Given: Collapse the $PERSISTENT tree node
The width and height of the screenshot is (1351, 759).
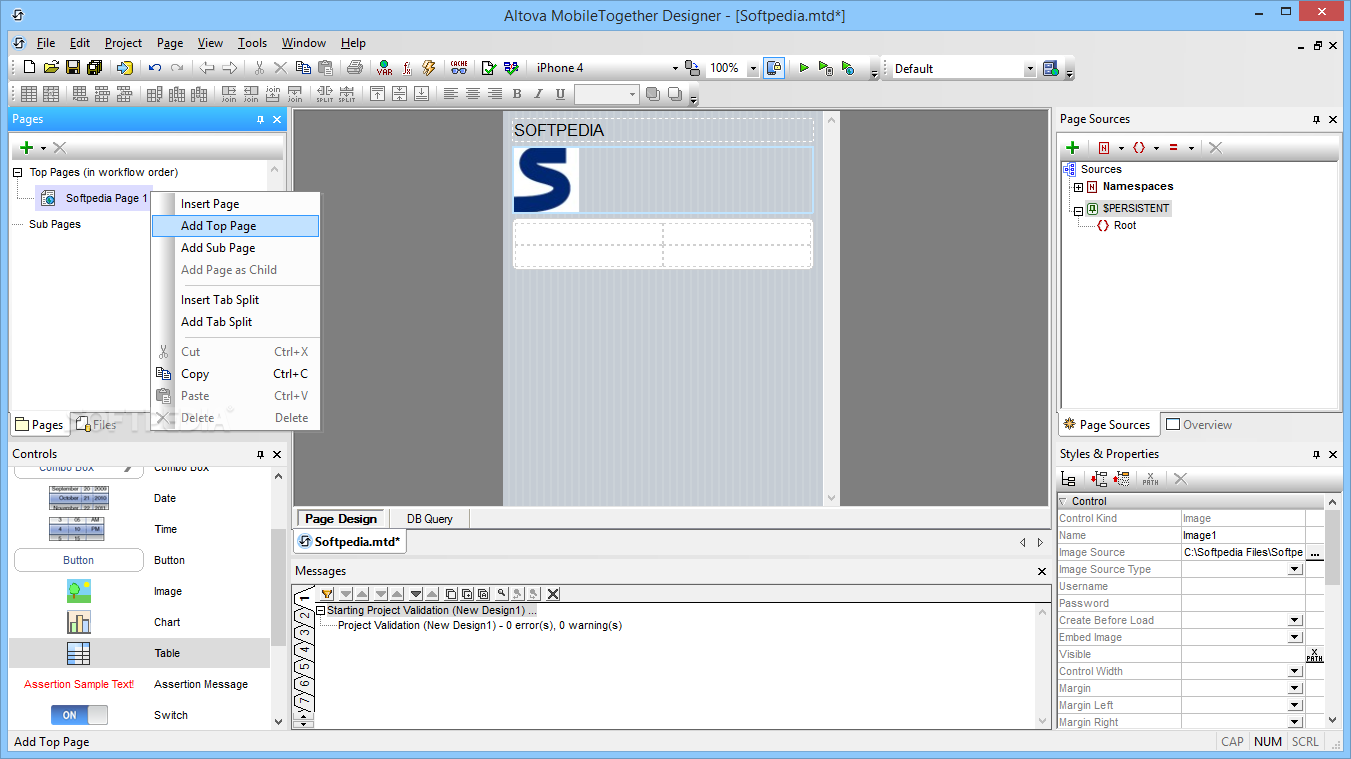Looking at the screenshot, I should coord(1078,210).
